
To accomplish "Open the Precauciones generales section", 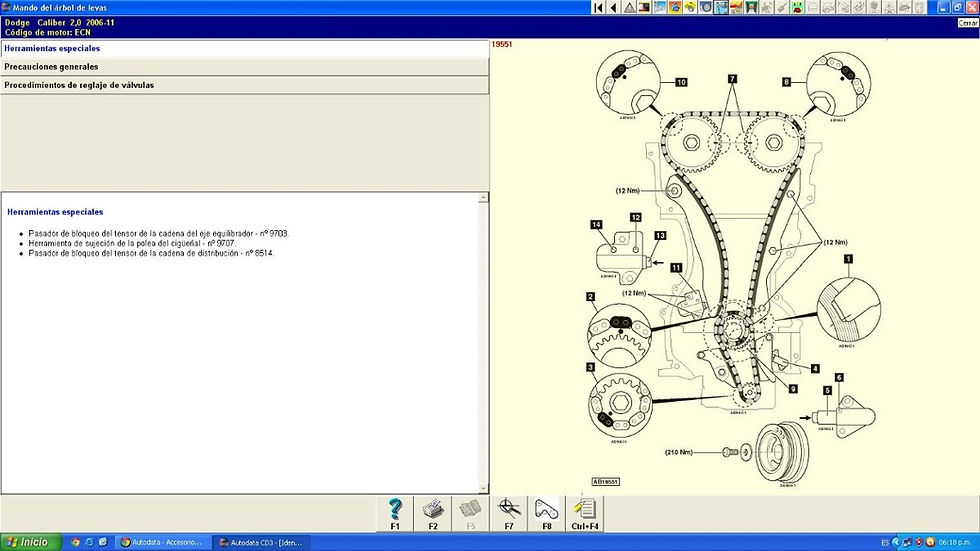I will click(244, 66).
